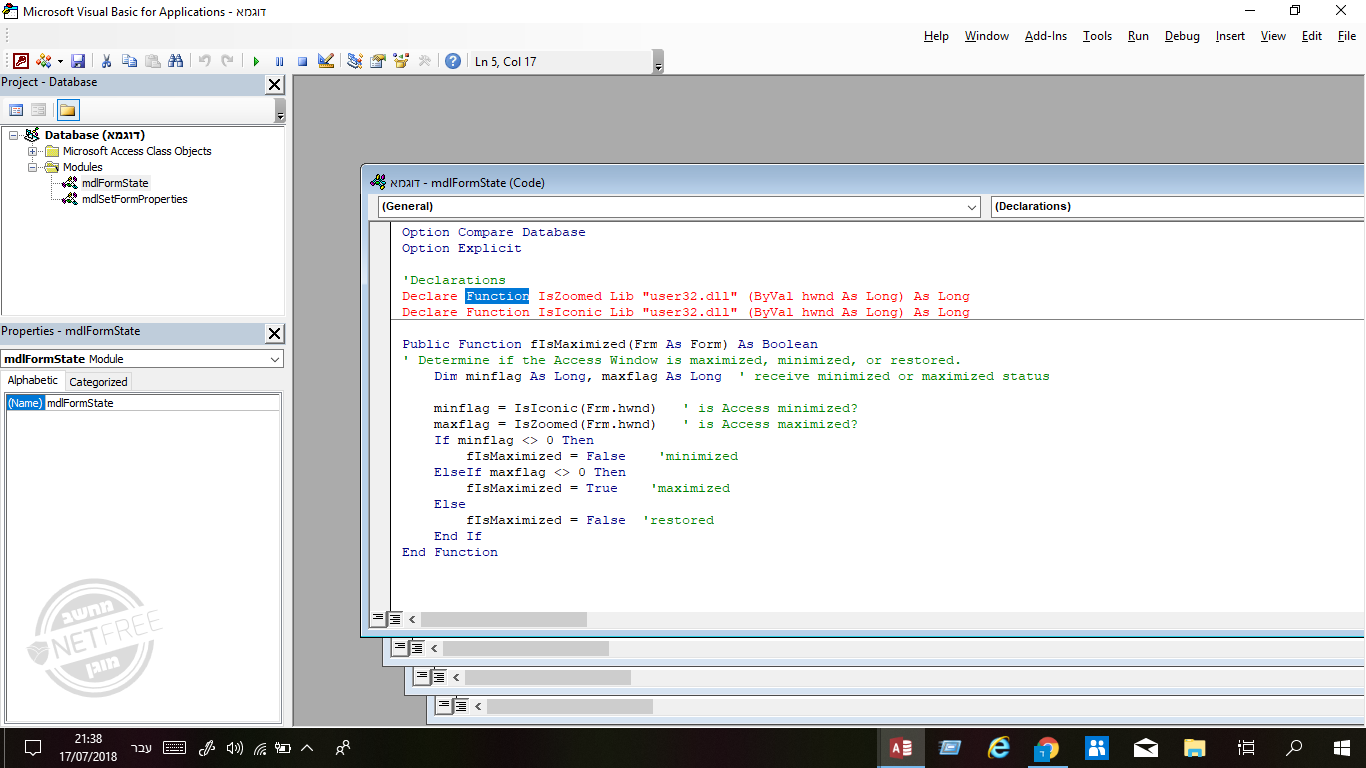1366x768 pixels.
Task: Switch to the Categorized properties tab
Action: pyautogui.click(x=98, y=382)
